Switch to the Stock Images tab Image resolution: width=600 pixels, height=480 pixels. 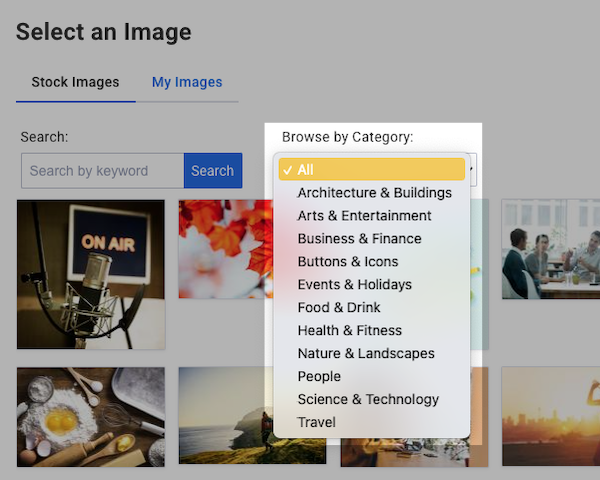pyautogui.click(x=75, y=82)
